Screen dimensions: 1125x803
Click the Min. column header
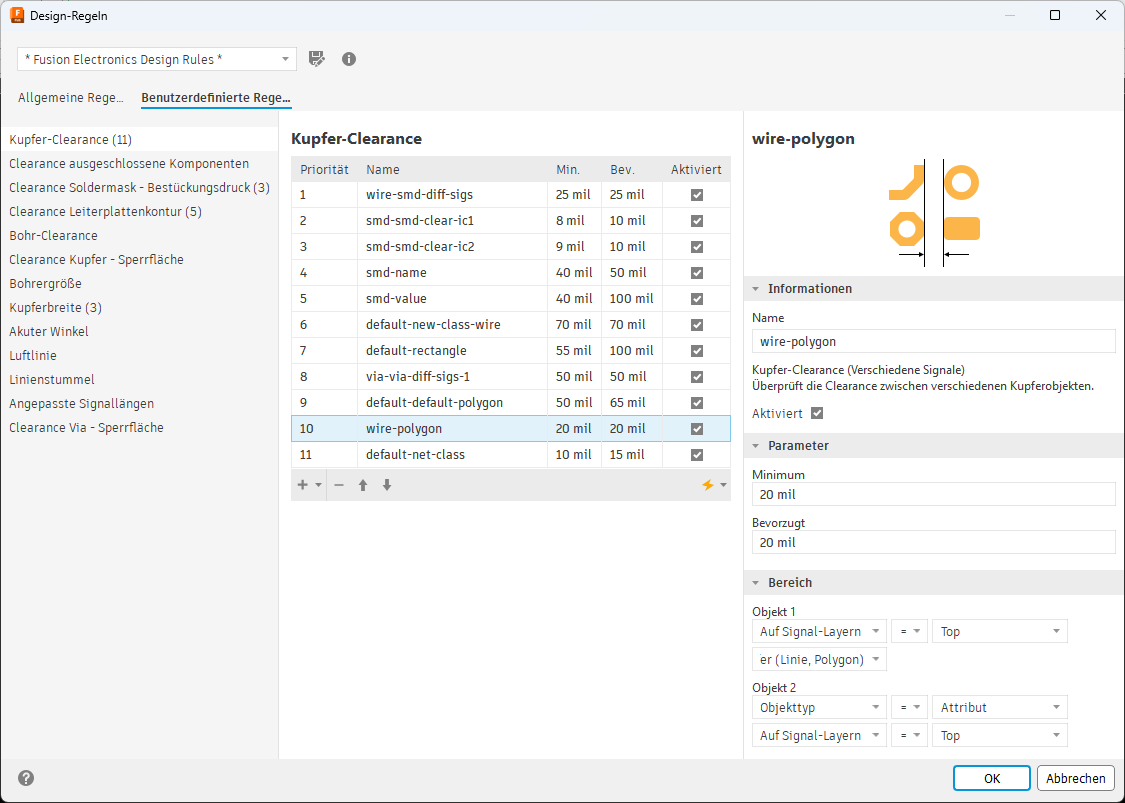tap(574, 170)
